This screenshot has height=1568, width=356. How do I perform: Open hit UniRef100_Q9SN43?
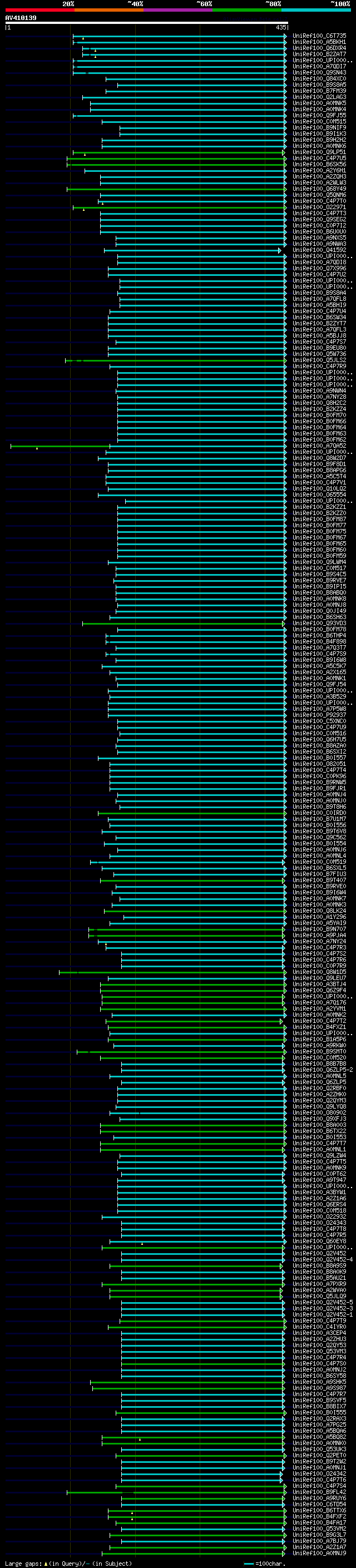(319, 72)
